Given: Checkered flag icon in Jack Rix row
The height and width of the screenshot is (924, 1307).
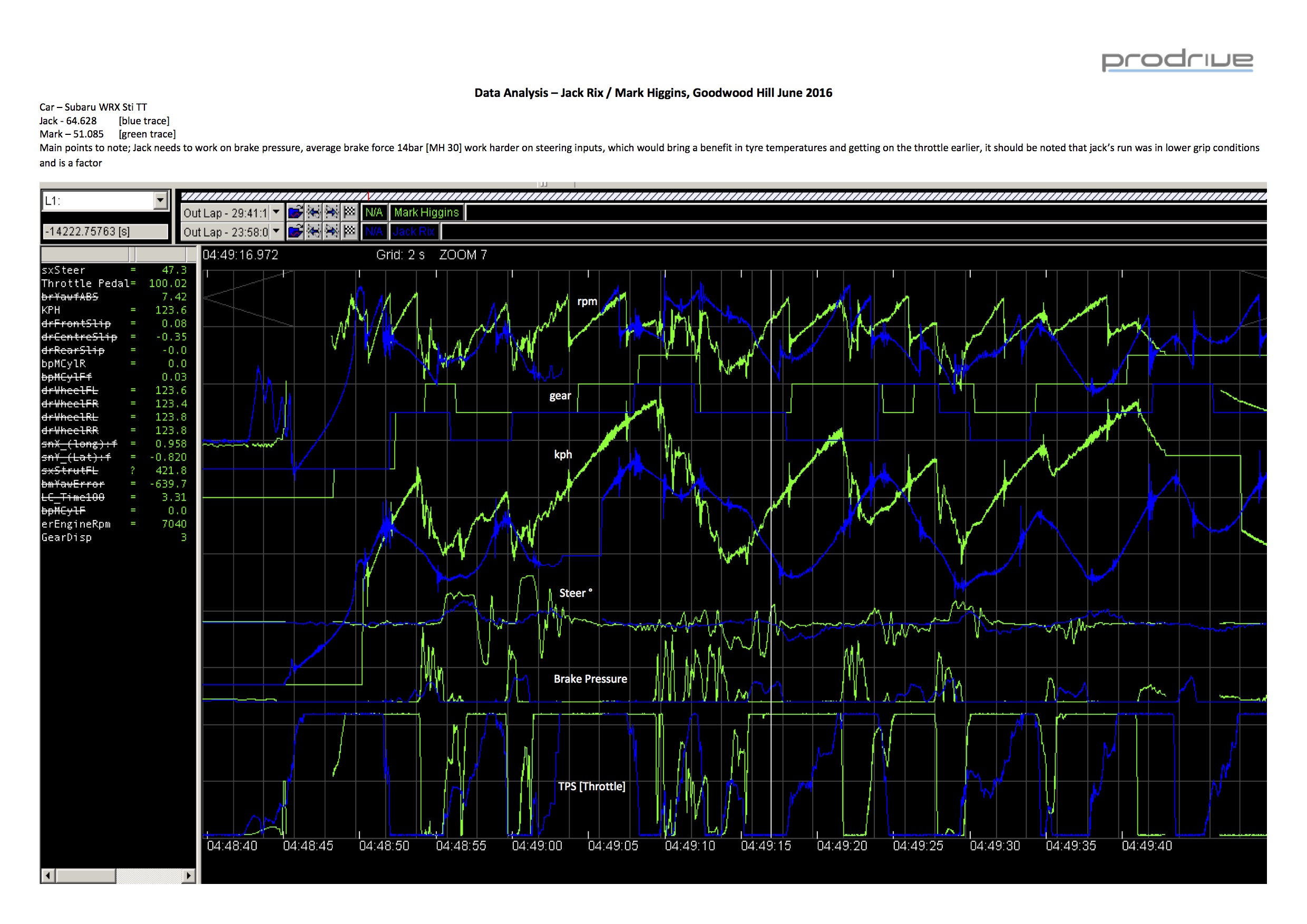Looking at the screenshot, I should pos(349,232).
